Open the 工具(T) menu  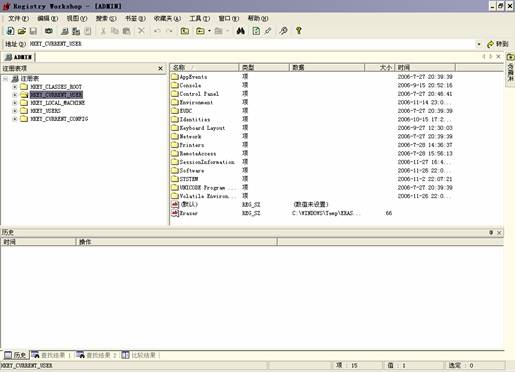[x=199, y=18]
